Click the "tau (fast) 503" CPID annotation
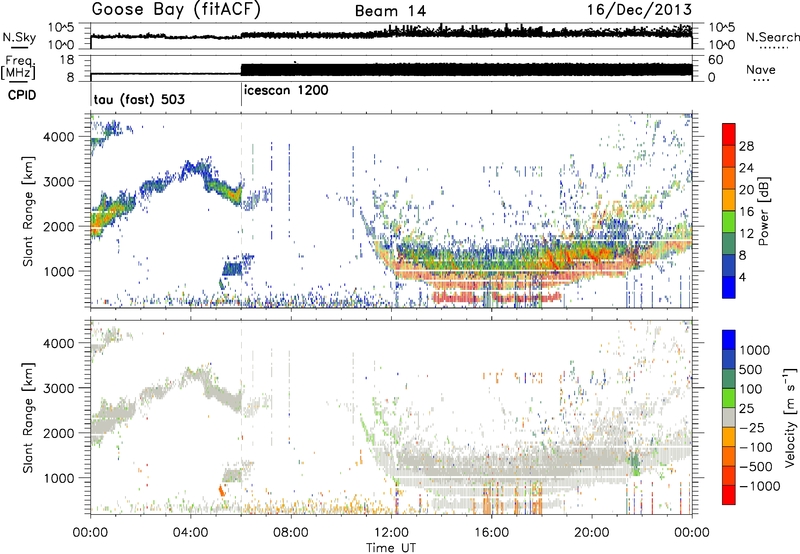The width and height of the screenshot is (800, 554). point(139,99)
